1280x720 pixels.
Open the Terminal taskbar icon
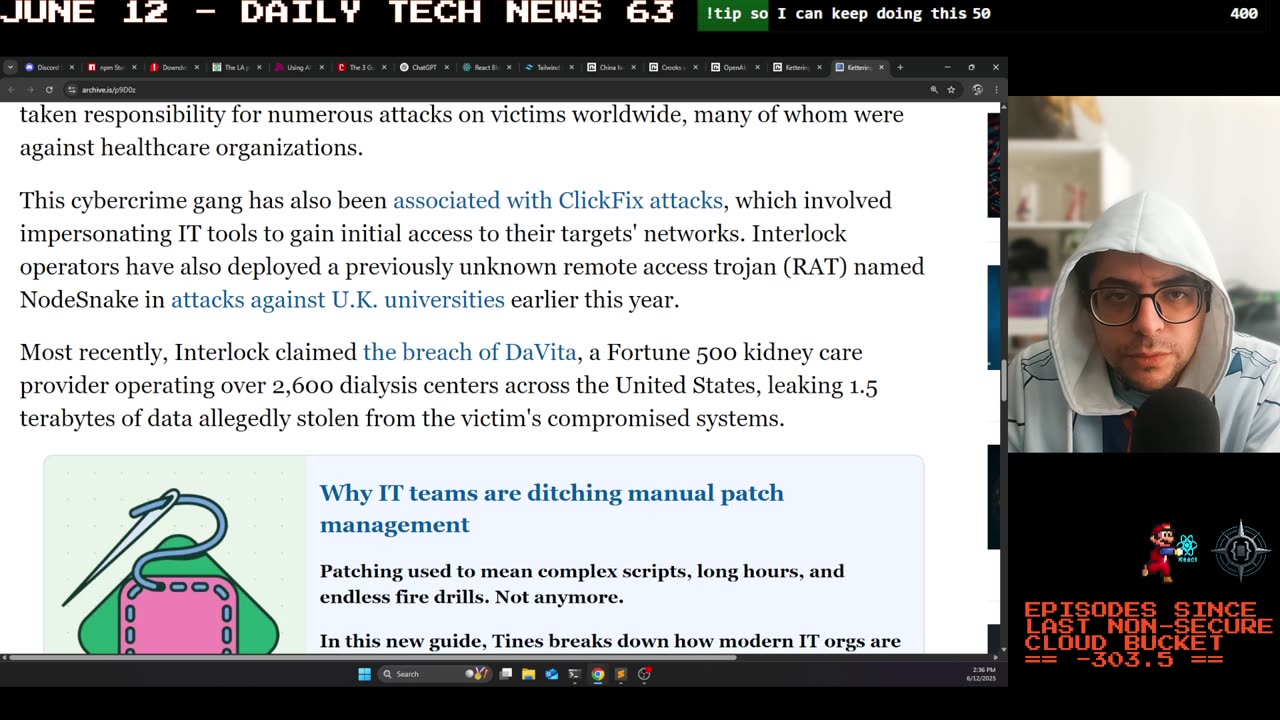pyautogui.click(x=574, y=674)
